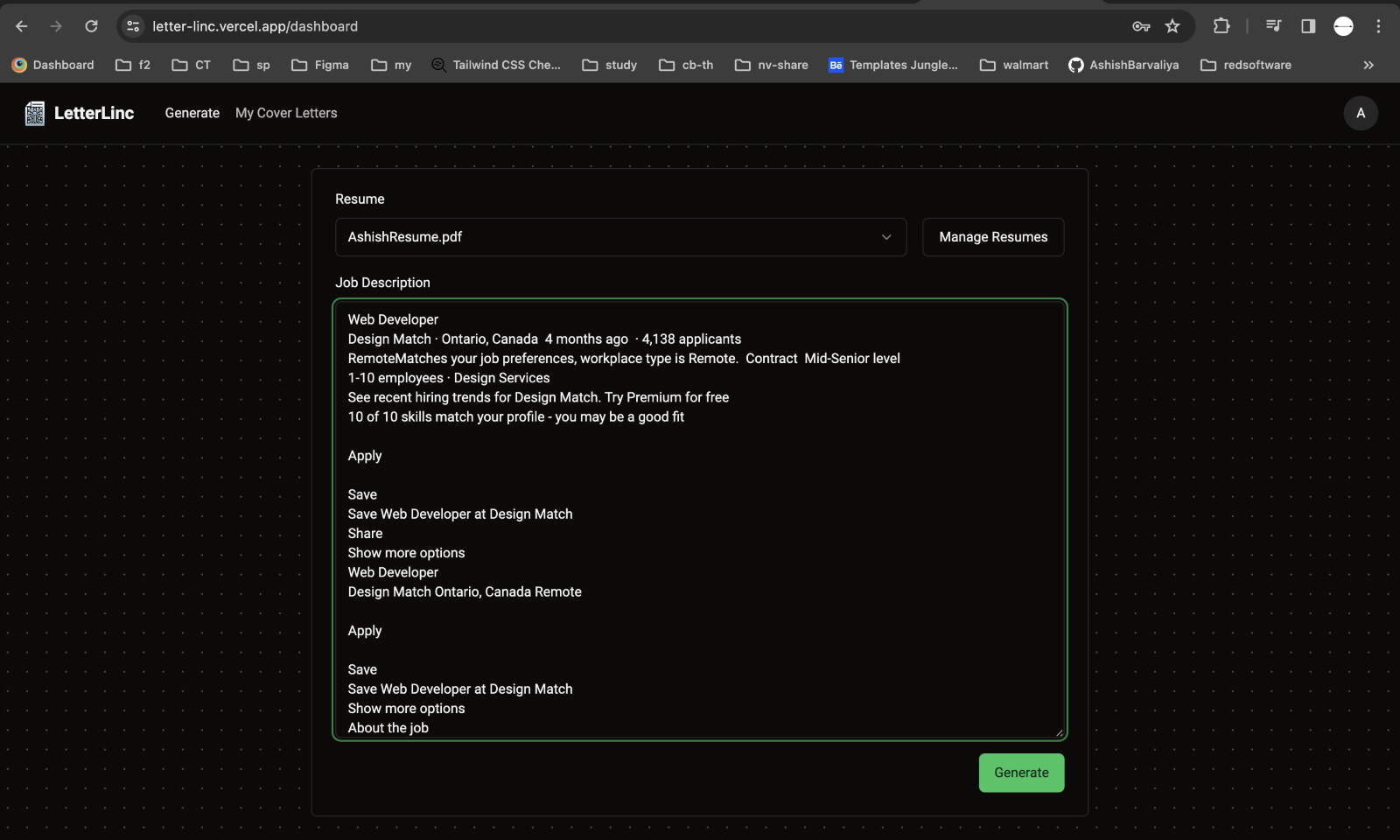The height and width of the screenshot is (840, 1400).
Task: Open the cb-th bookmark folder
Action: pos(686,65)
